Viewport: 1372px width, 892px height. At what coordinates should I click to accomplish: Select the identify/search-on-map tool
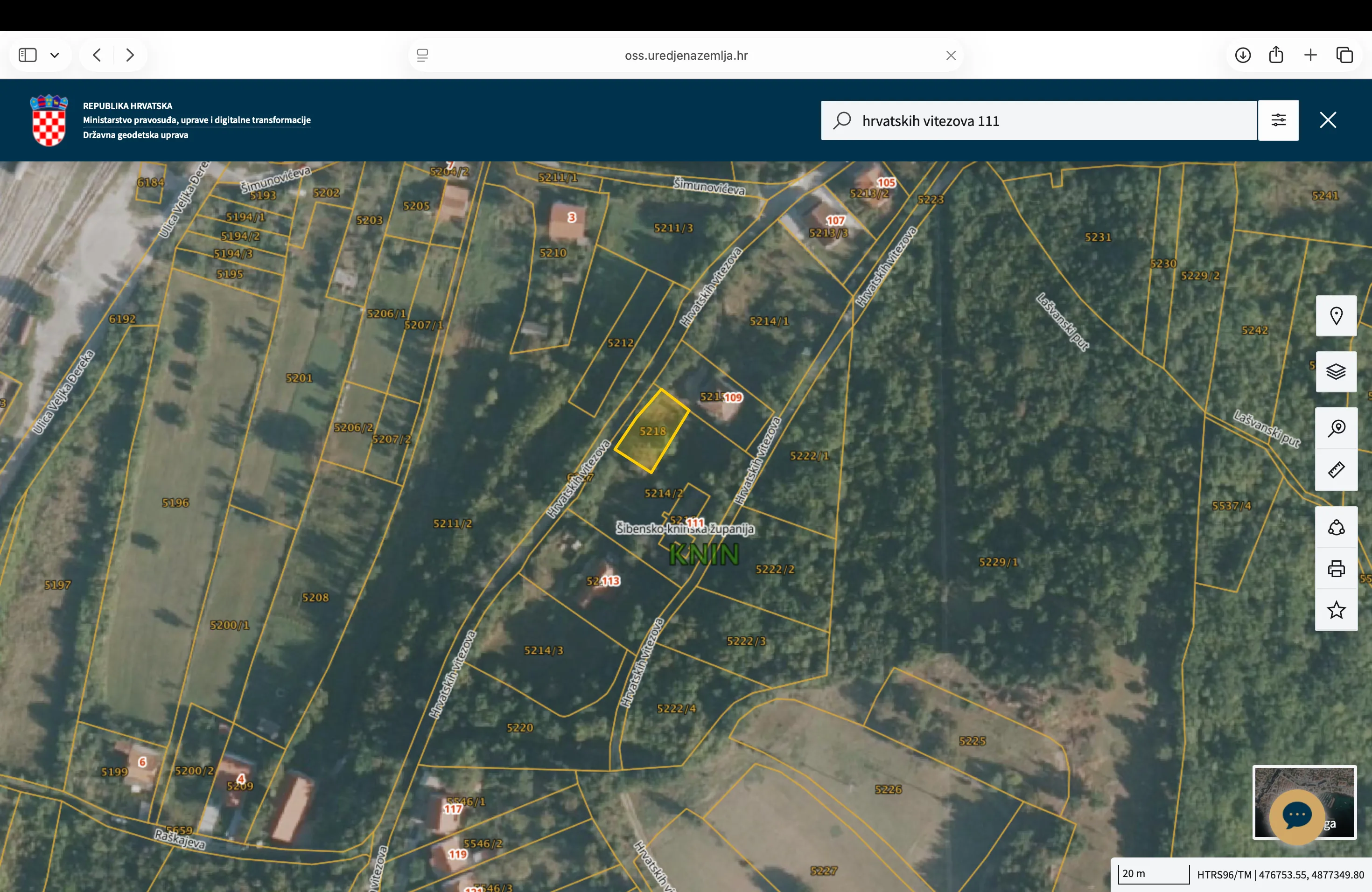tap(1336, 428)
